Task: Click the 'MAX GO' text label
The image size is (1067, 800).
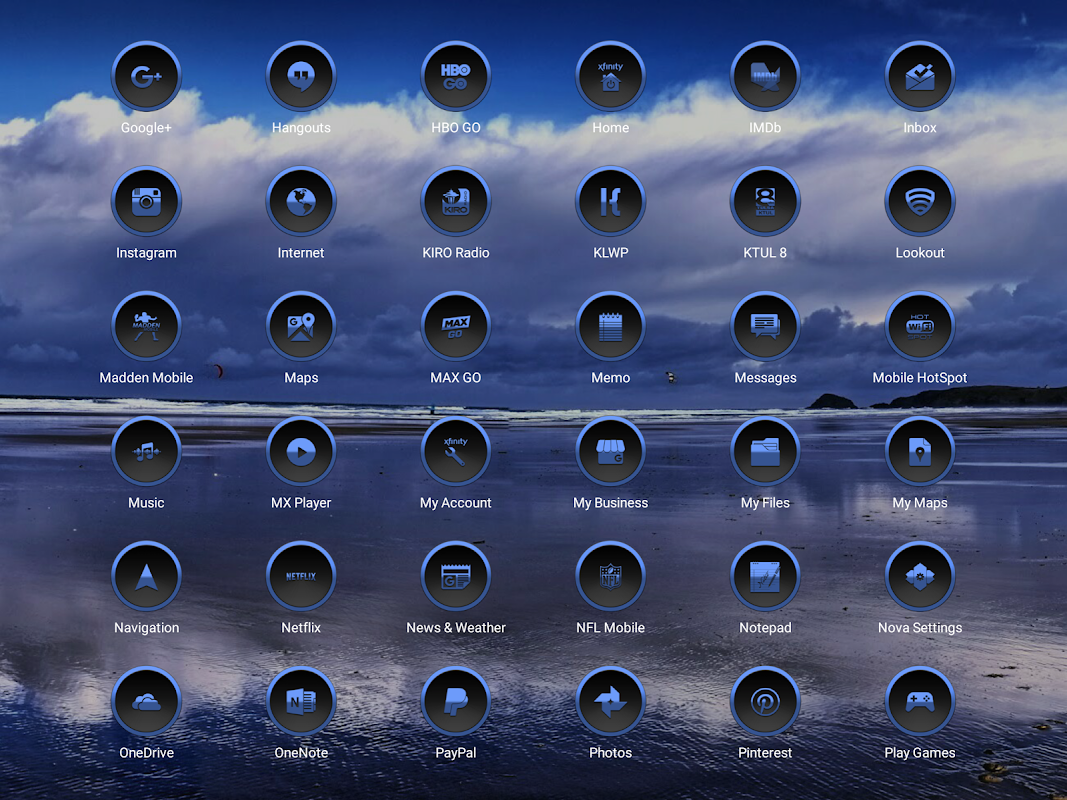Action: [x=456, y=378]
